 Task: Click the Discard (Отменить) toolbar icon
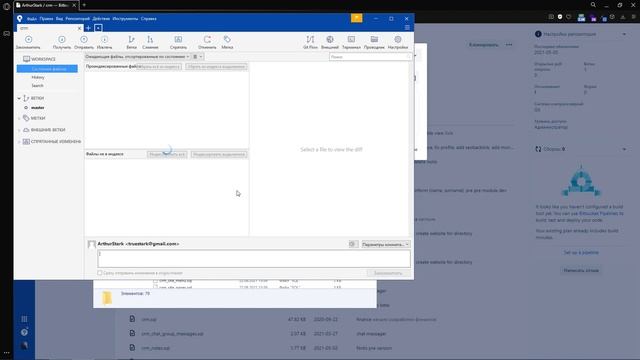click(x=207, y=40)
